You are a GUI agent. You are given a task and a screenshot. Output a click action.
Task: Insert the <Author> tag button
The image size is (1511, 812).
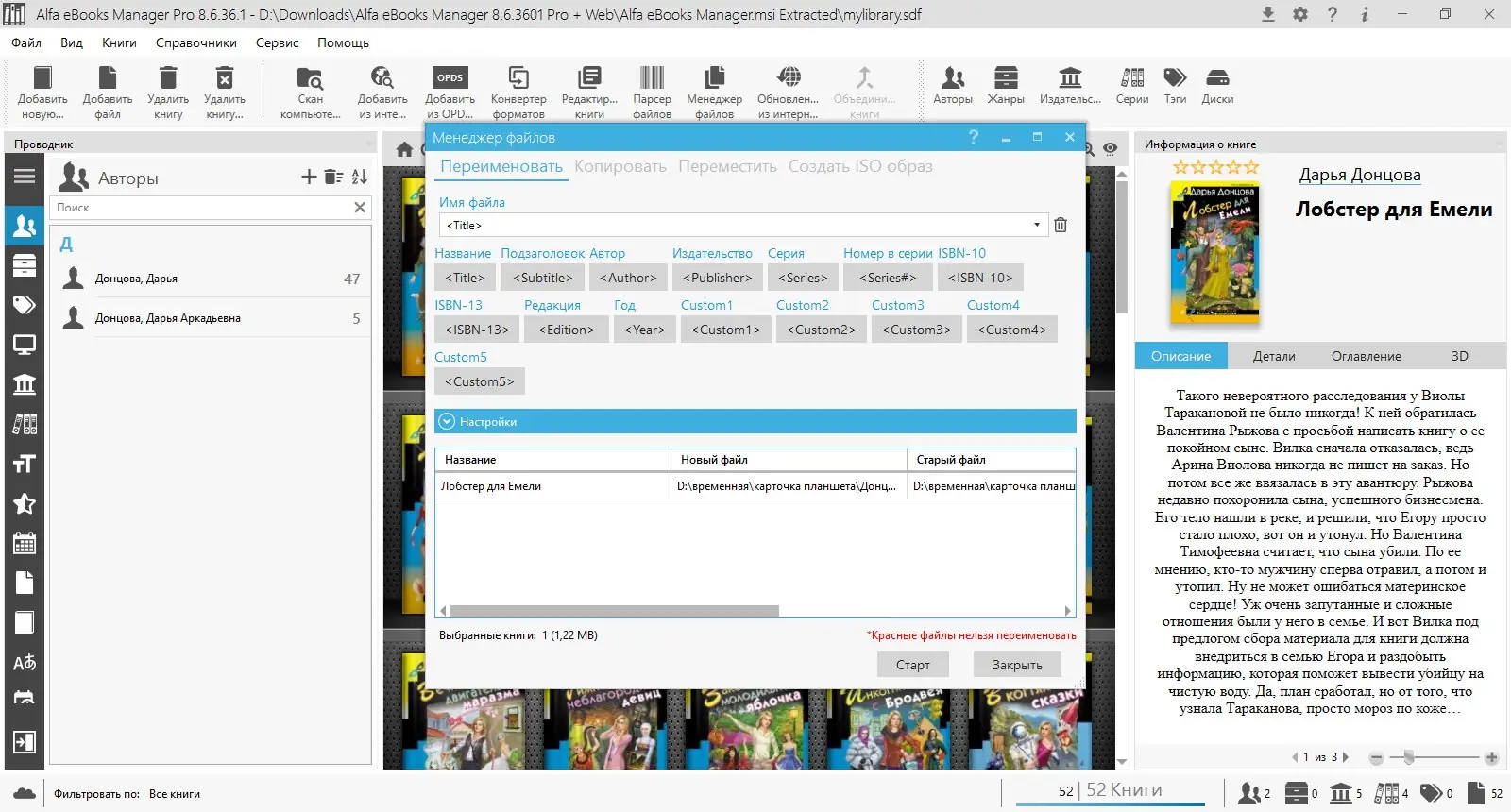click(628, 278)
